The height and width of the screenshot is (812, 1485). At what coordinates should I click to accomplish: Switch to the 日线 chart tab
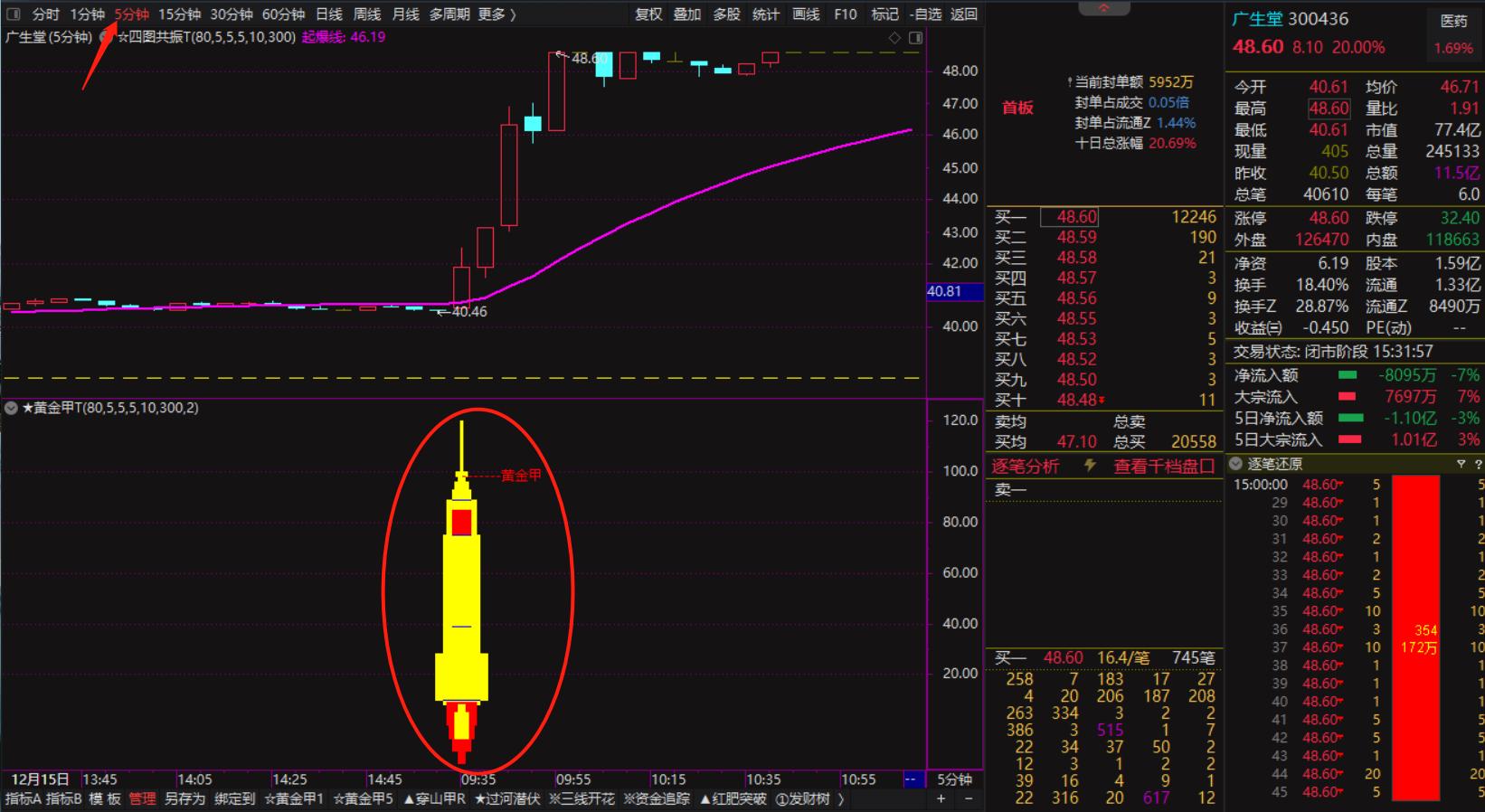coord(329,14)
